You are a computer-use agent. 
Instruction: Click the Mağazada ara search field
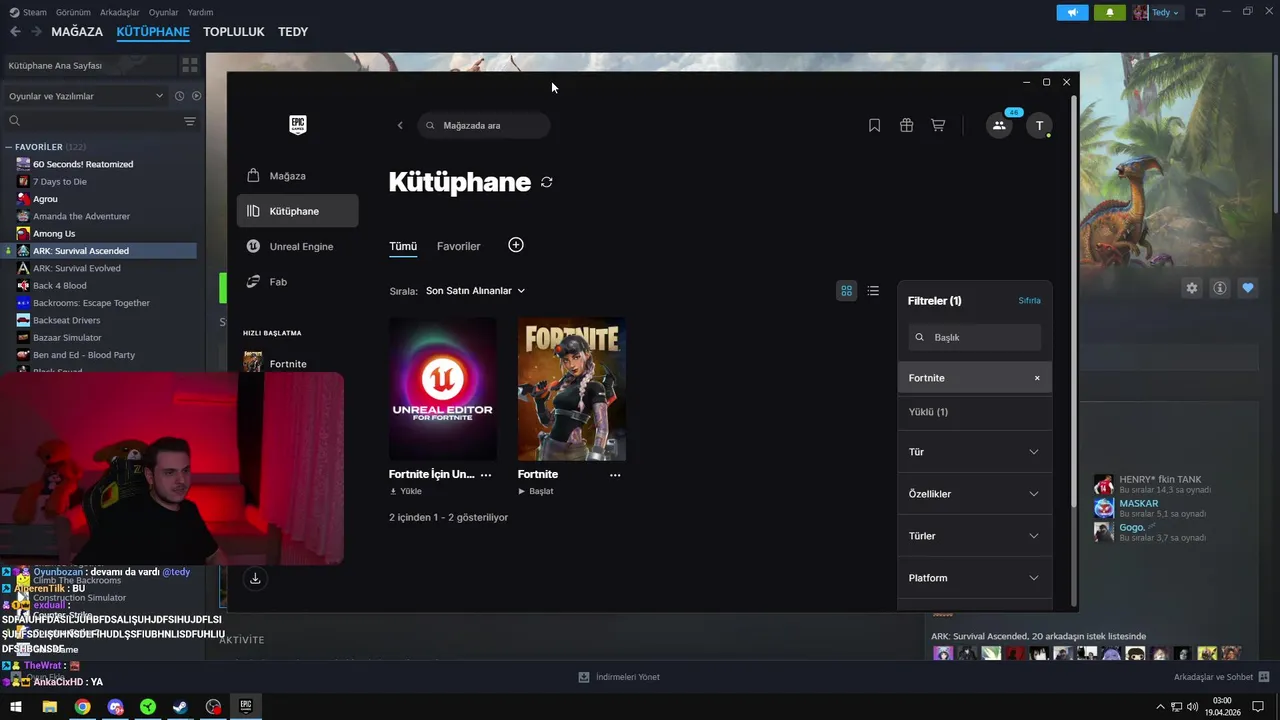click(484, 126)
